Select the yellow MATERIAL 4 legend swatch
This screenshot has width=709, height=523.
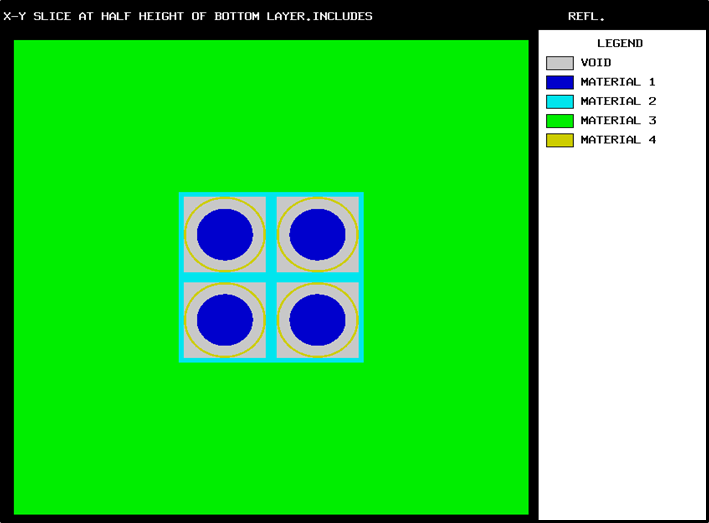point(559,140)
